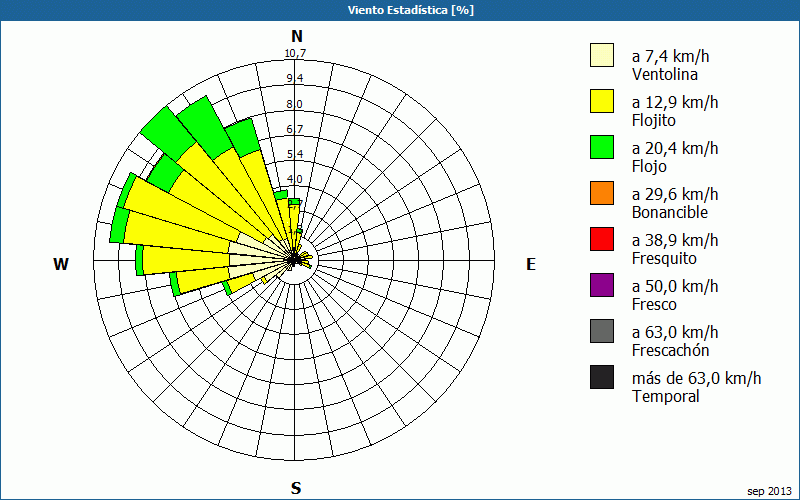This screenshot has height=500, width=800.
Task: Click the 'más de 63,0 km/h' legend text
Action: (696, 378)
